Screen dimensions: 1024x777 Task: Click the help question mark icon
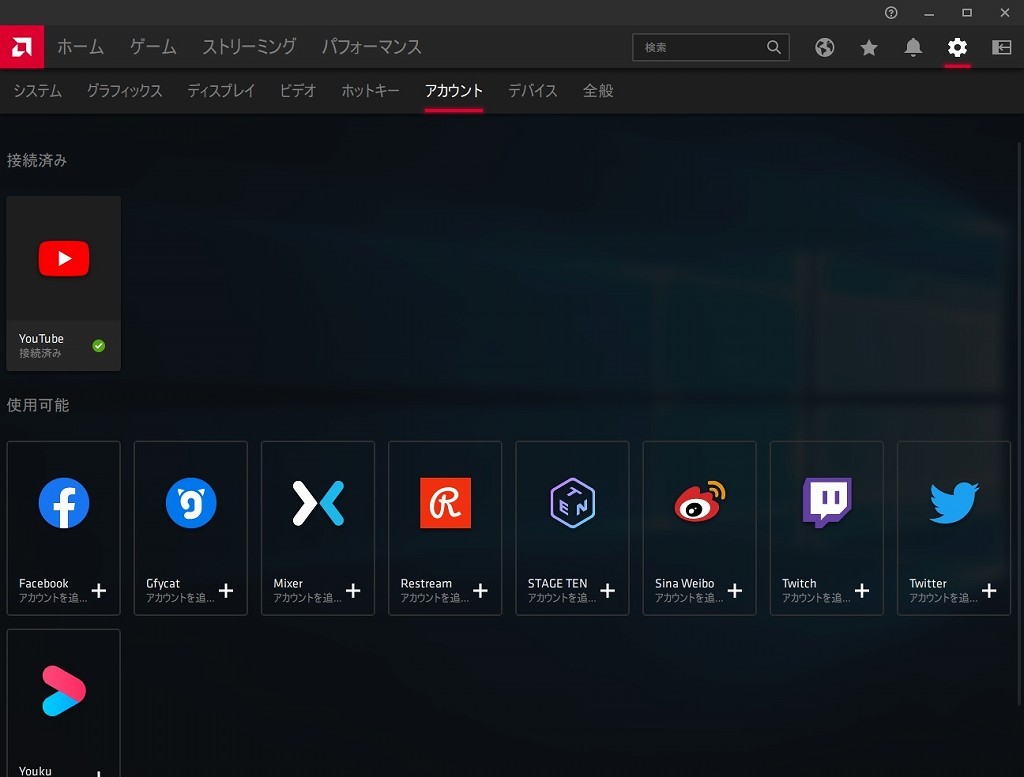[x=891, y=12]
